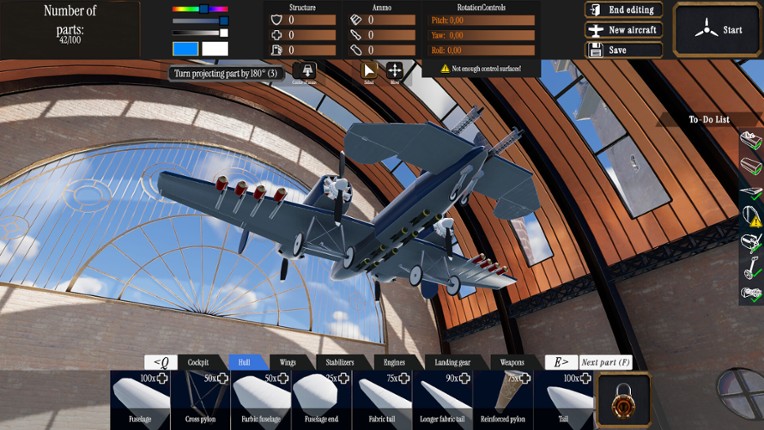Open the Engines tab
Screen dimensions: 764x430
point(398,362)
